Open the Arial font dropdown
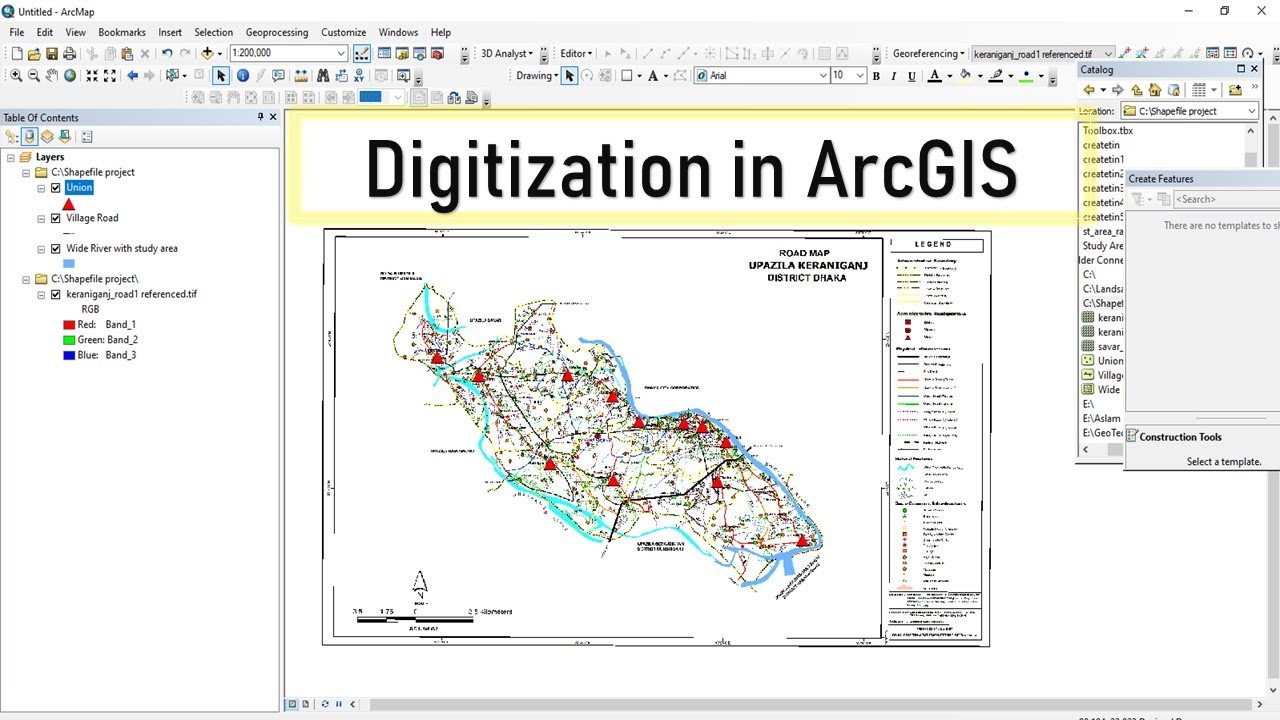 click(823, 76)
